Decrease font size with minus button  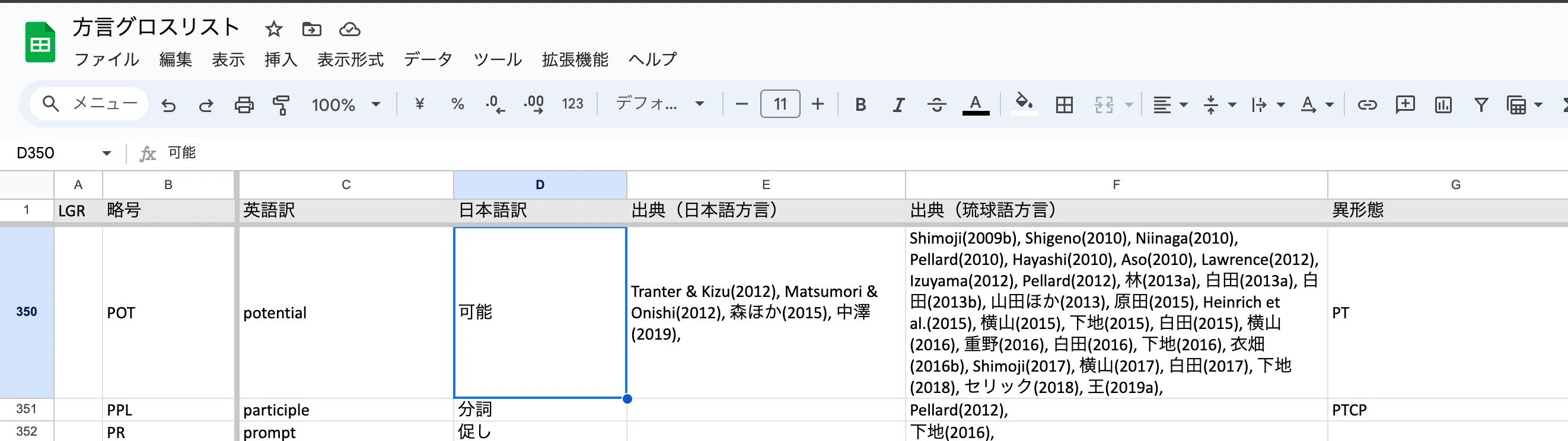click(x=741, y=104)
